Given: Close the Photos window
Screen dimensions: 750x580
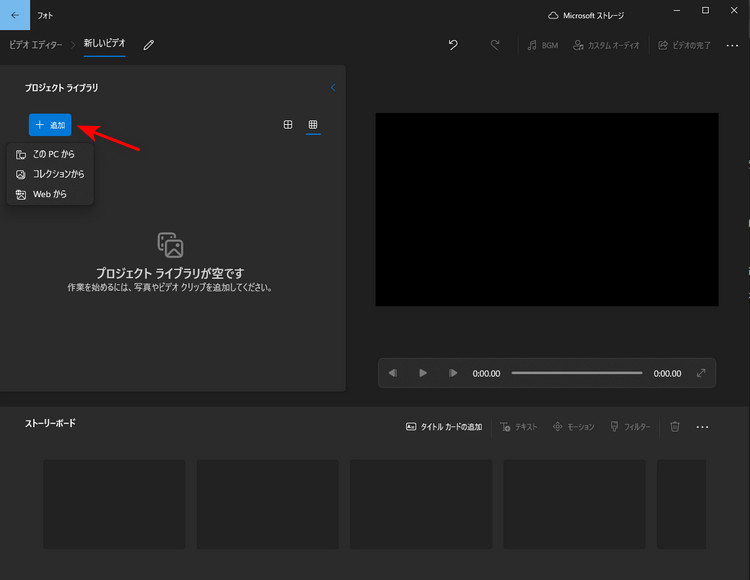Looking at the screenshot, I should click(x=734, y=11).
